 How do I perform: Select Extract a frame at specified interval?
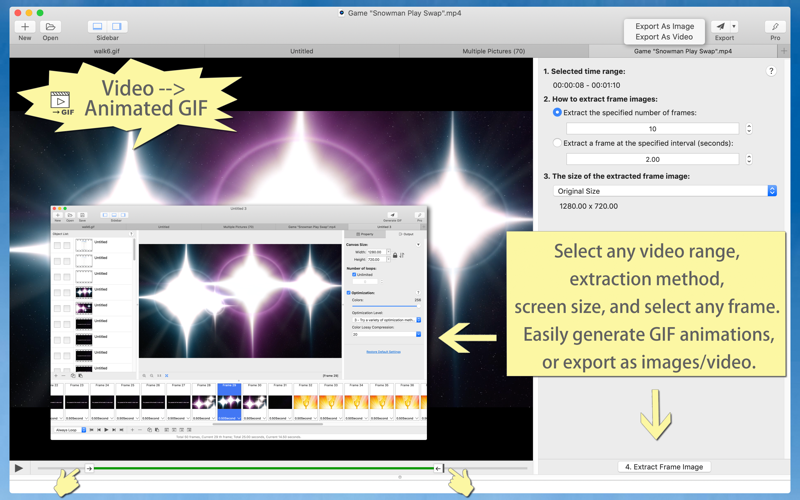click(x=557, y=143)
